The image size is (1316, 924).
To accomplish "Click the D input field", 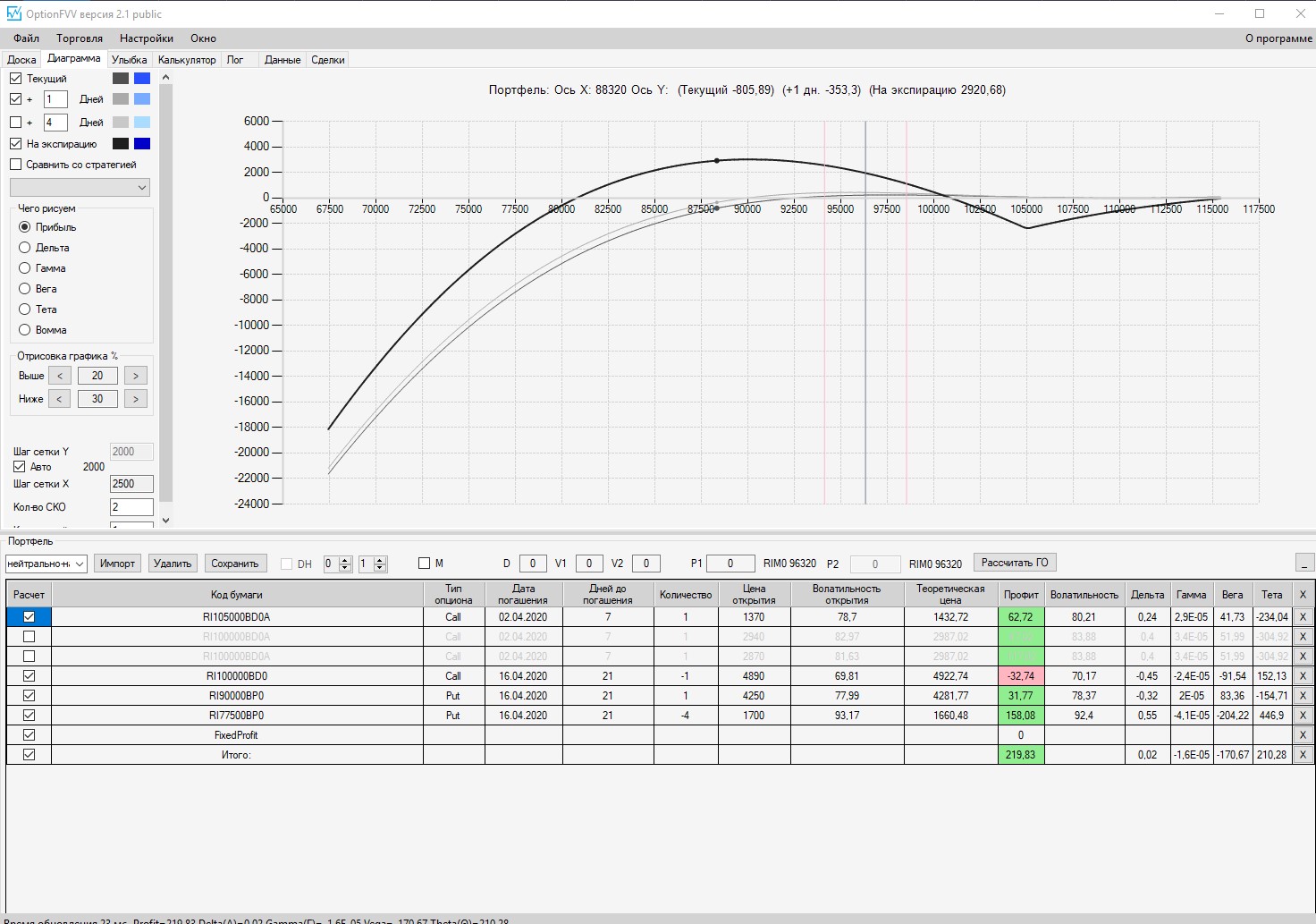I will tap(533, 564).
